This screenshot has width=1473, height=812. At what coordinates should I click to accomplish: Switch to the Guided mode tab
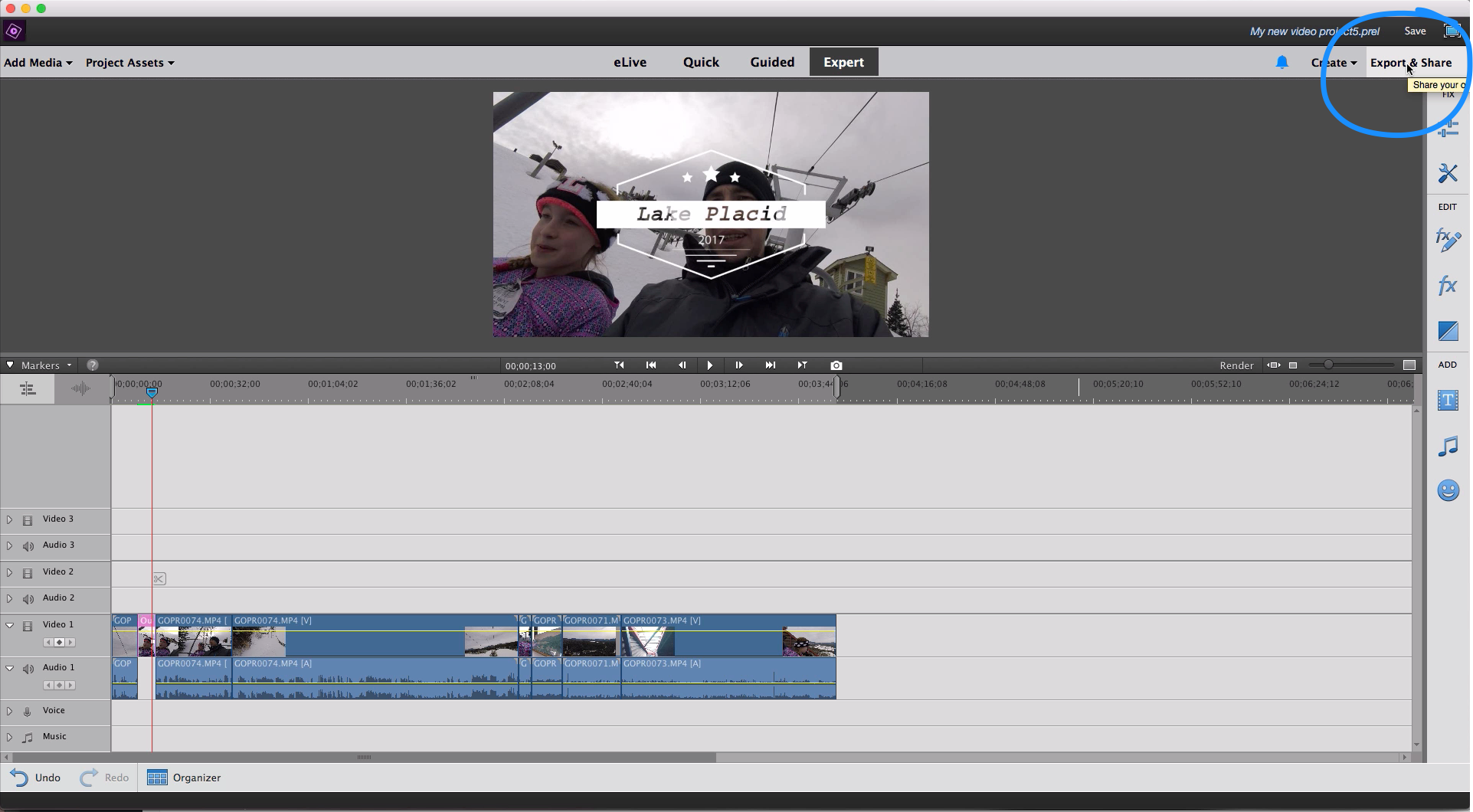tap(771, 62)
